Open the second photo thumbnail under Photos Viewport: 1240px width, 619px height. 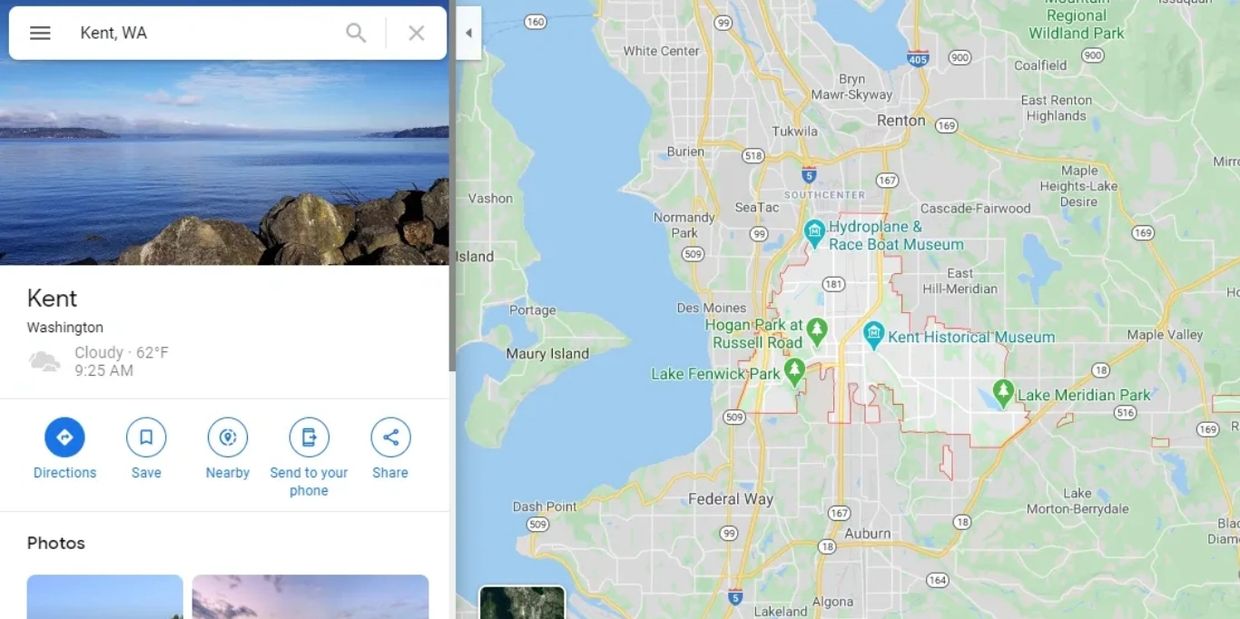[310, 597]
